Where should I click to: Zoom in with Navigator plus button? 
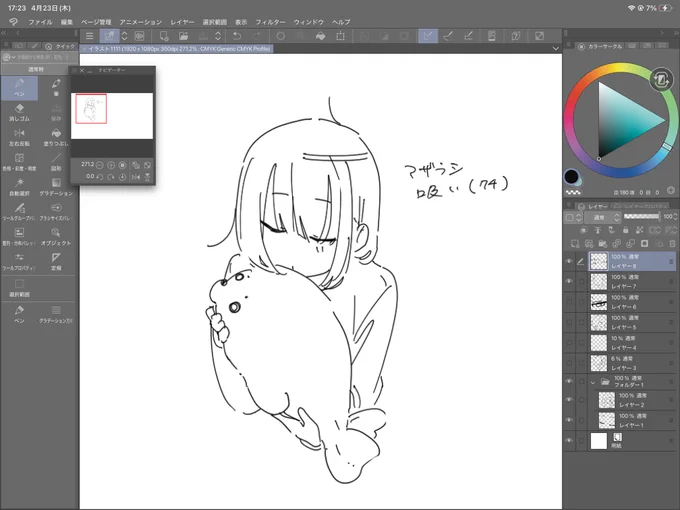point(111,165)
